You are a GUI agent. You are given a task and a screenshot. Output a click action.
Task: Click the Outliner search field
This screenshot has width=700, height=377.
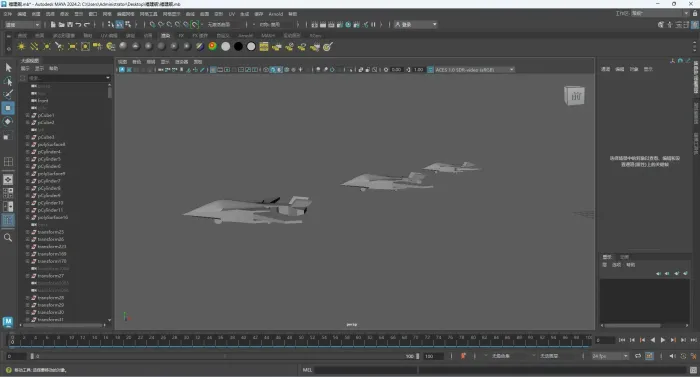coord(68,78)
